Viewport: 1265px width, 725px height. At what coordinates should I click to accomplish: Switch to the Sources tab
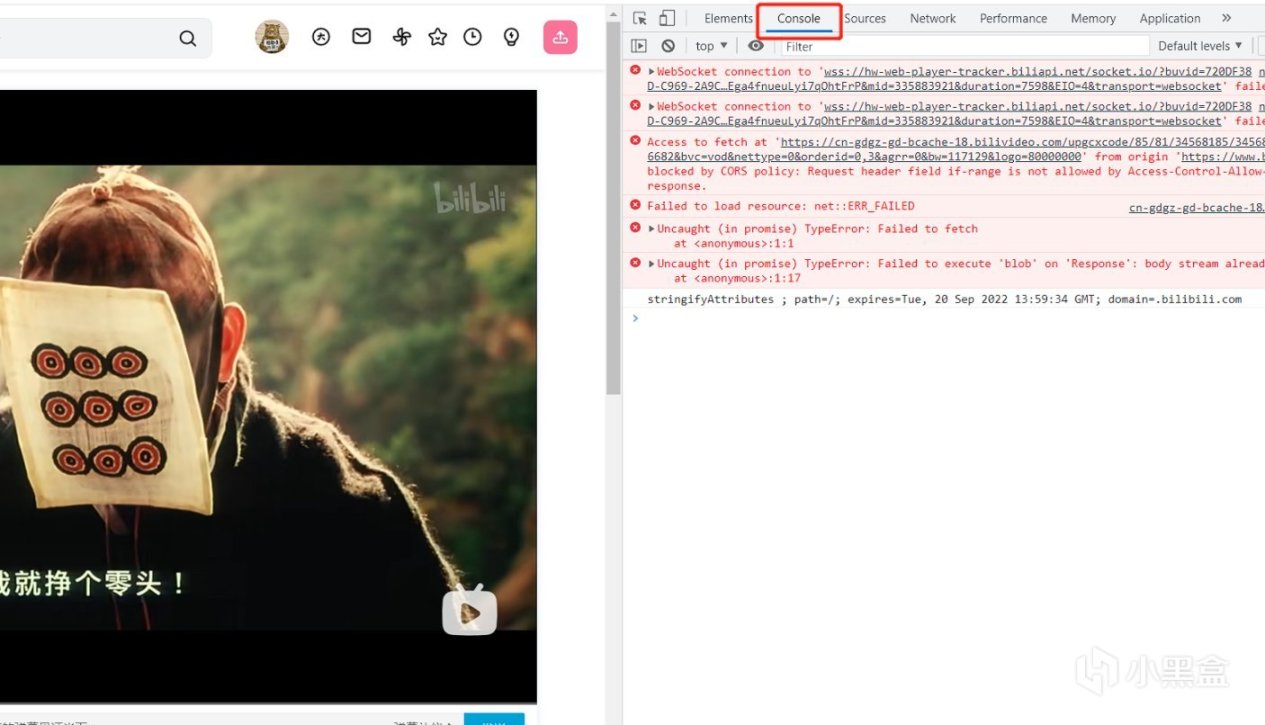[865, 18]
